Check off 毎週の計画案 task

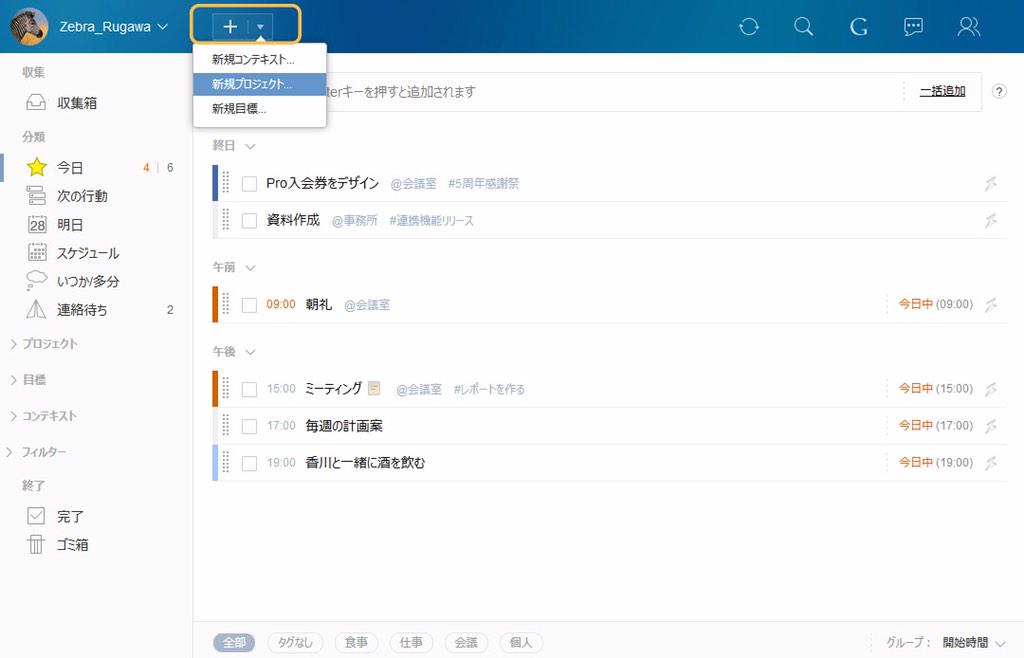(249, 426)
